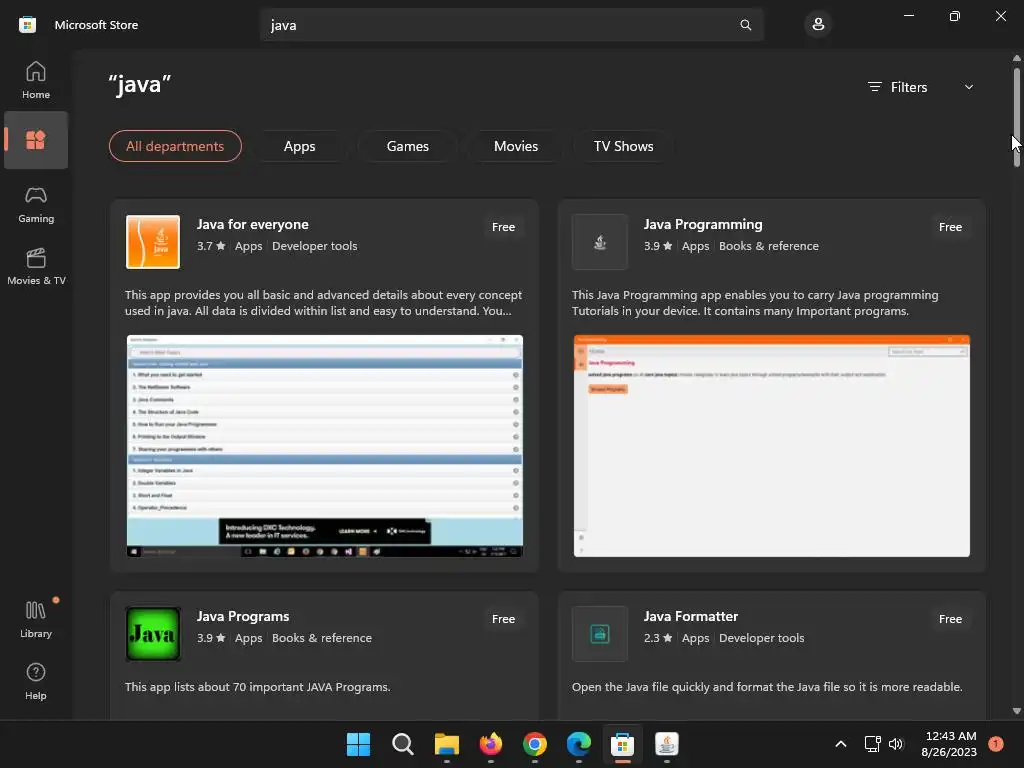Screen dimensions: 1024x768
Task: Click Free button for Java for everyone
Action: click(504, 227)
